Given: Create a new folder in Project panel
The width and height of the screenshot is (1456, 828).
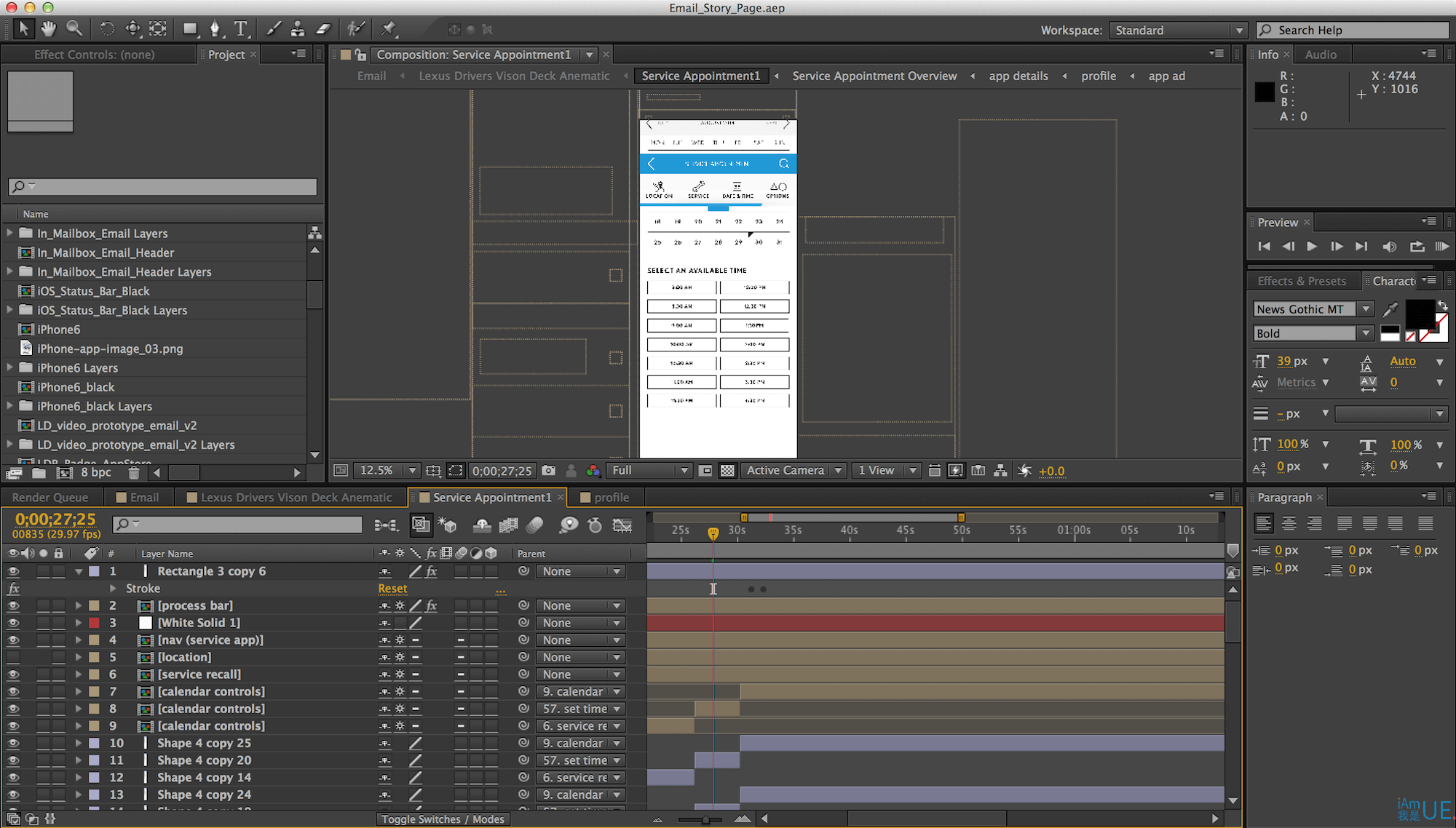Looking at the screenshot, I should (x=39, y=473).
